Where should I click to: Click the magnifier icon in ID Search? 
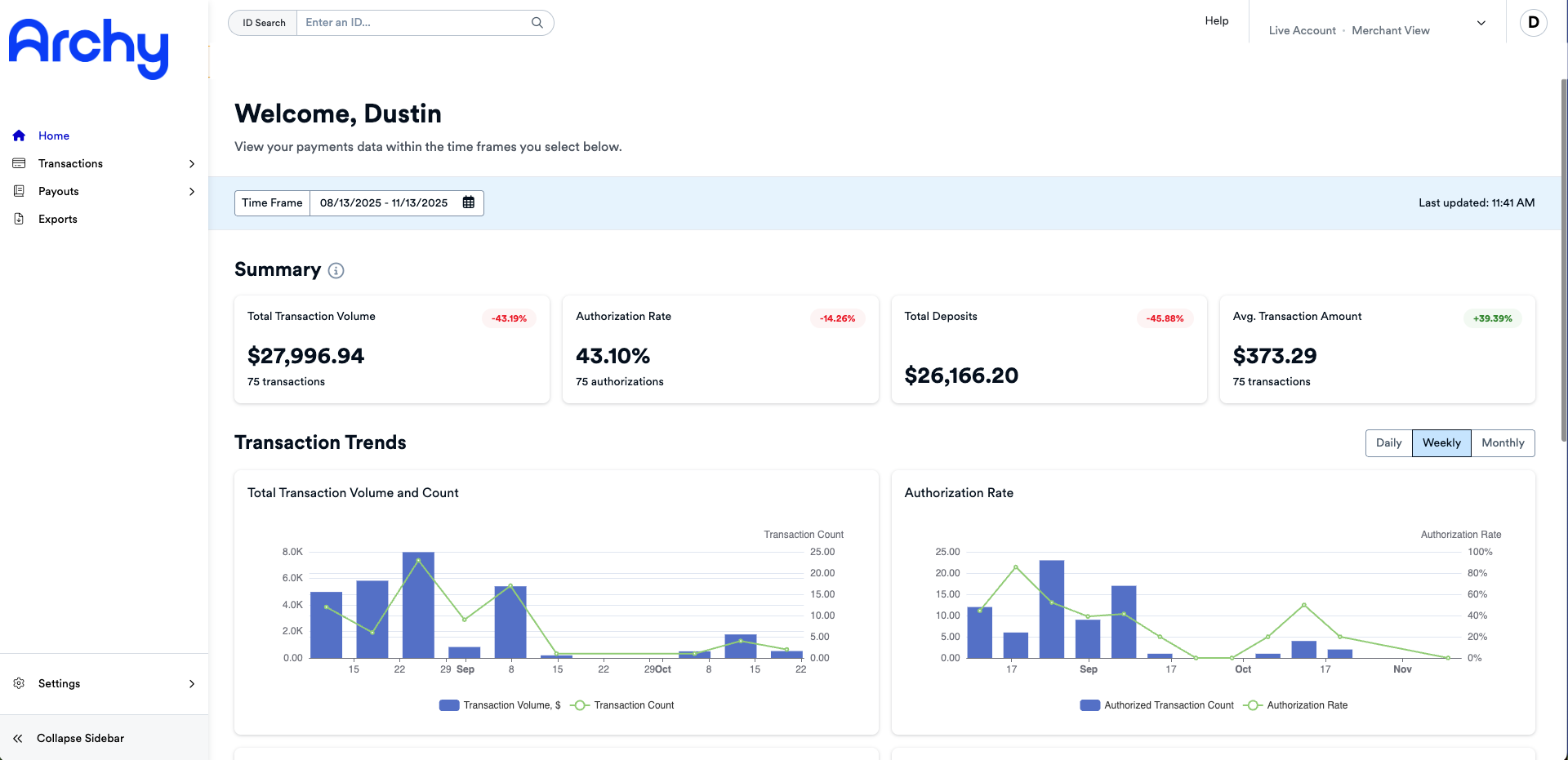[x=537, y=23]
